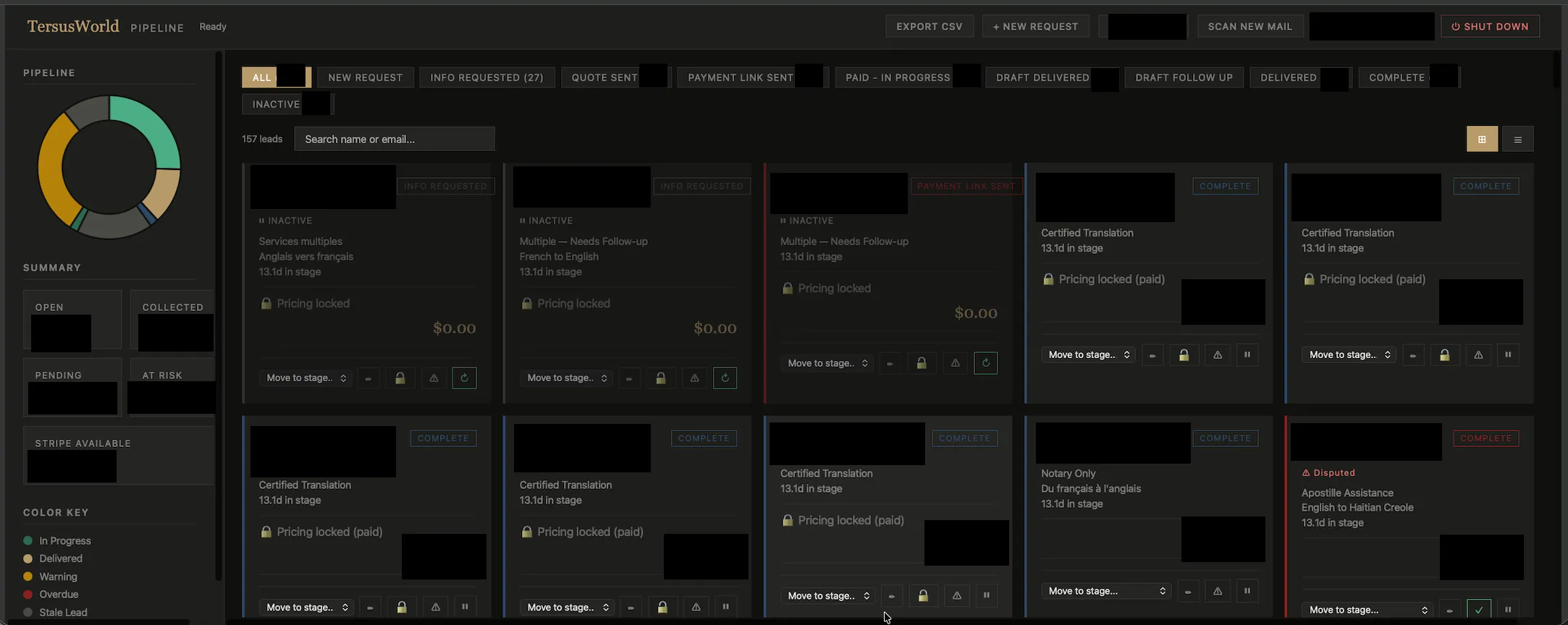Toggle padlock button on French to English card

point(660,378)
